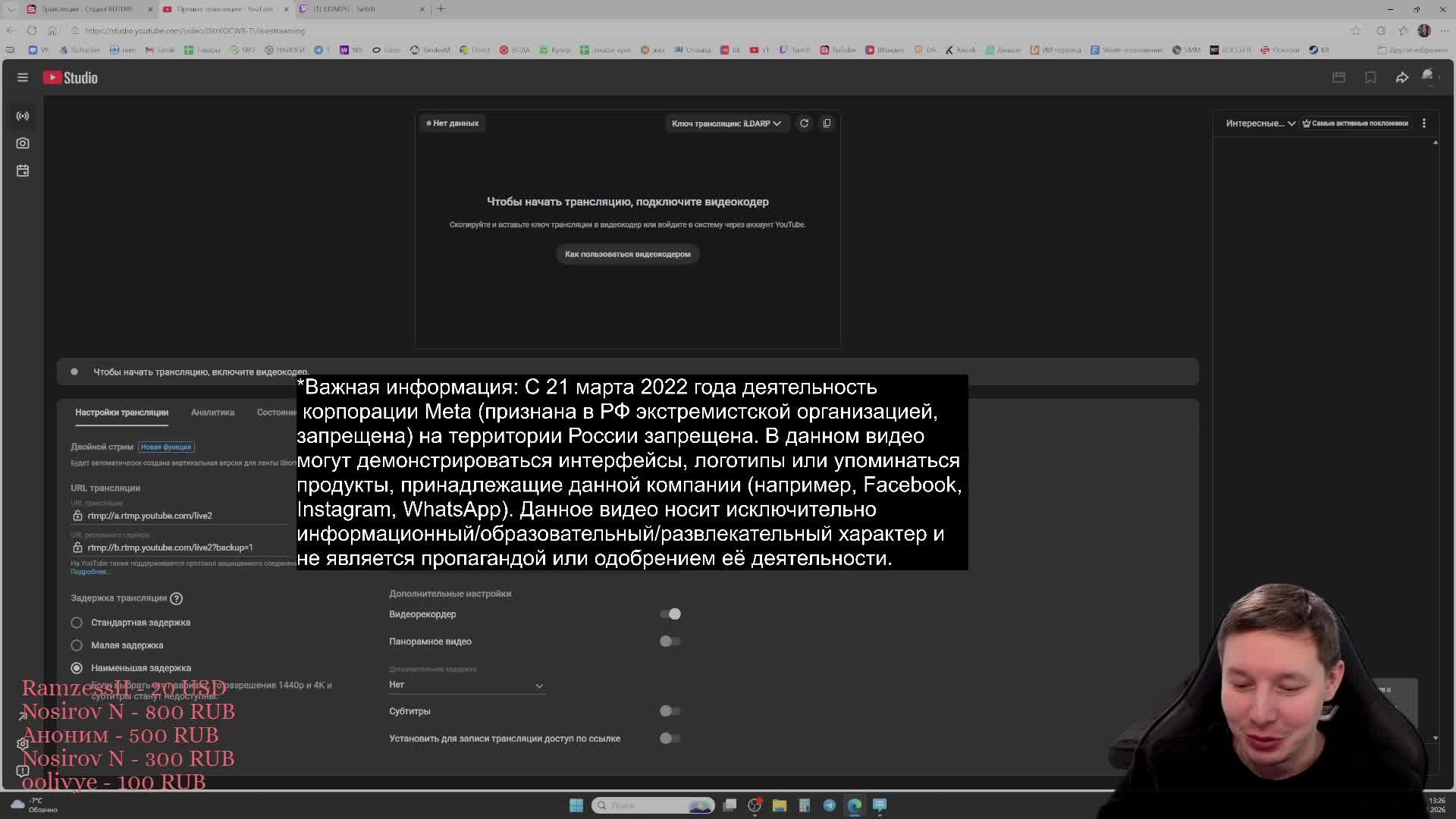The image size is (1456, 819).
Task: Click the rtmp://a.rtmp.youtube.com/live2 URL field
Action: click(x=149, y=516)
